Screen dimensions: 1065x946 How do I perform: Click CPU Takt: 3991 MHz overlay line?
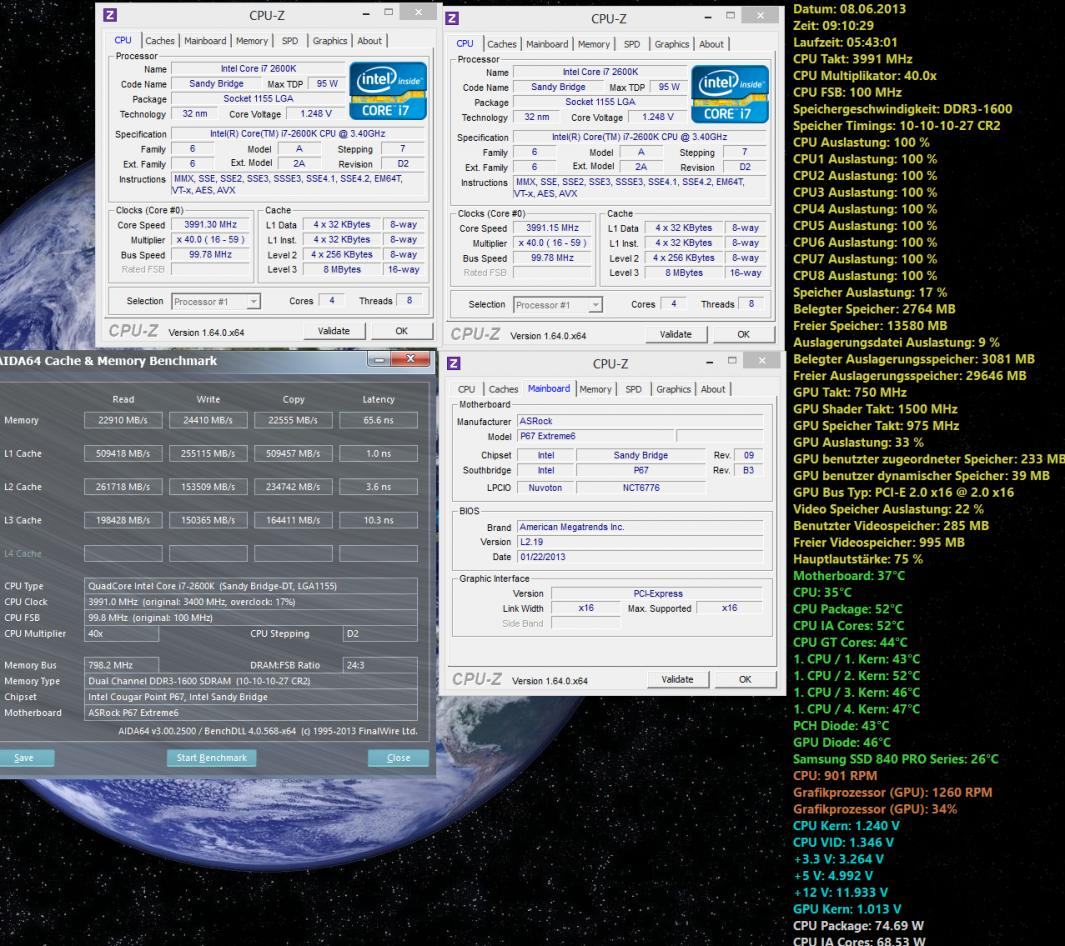click(852, 59)
